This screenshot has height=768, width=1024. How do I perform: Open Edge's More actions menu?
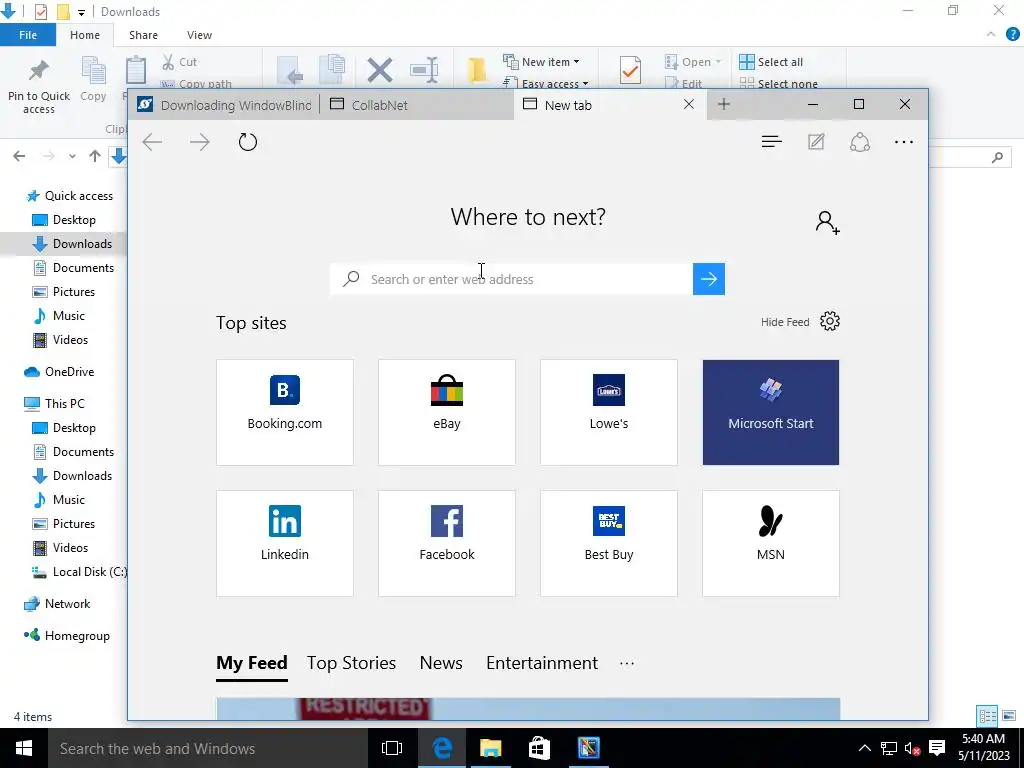(904, 142)
